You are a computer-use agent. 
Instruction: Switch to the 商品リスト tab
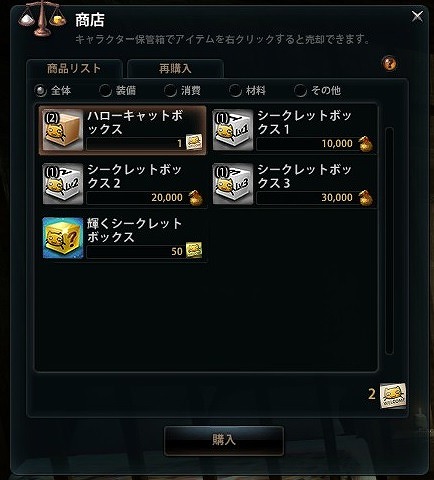click(74, 69)
